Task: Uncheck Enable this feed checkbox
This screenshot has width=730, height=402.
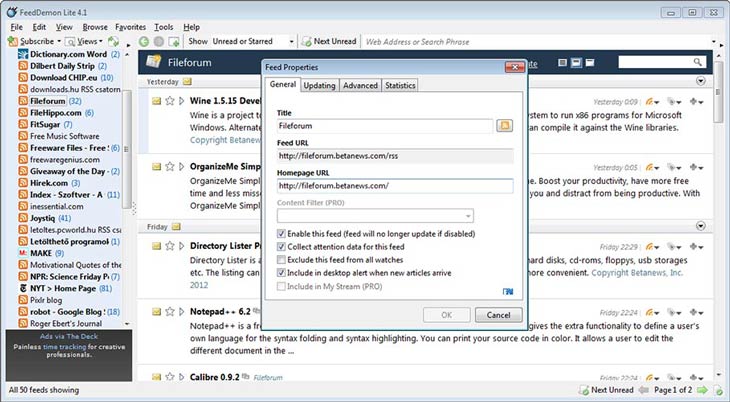Action: [x=282, y=233]
